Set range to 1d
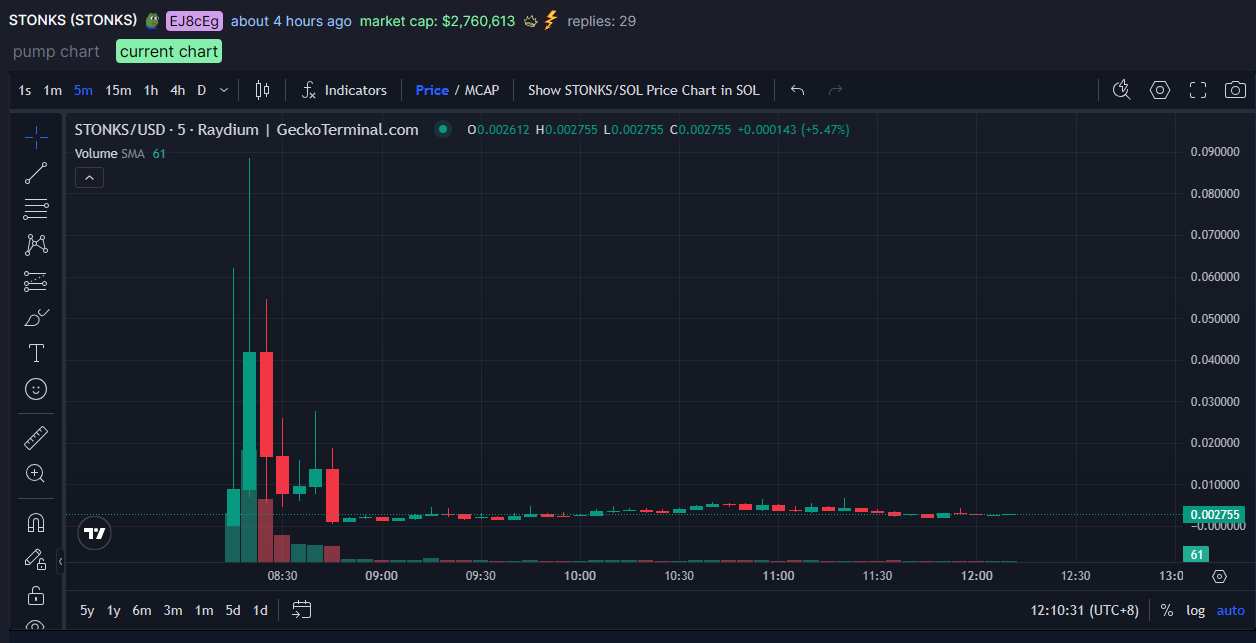This screenshot has width=1256, height=643. coord(260,610)
